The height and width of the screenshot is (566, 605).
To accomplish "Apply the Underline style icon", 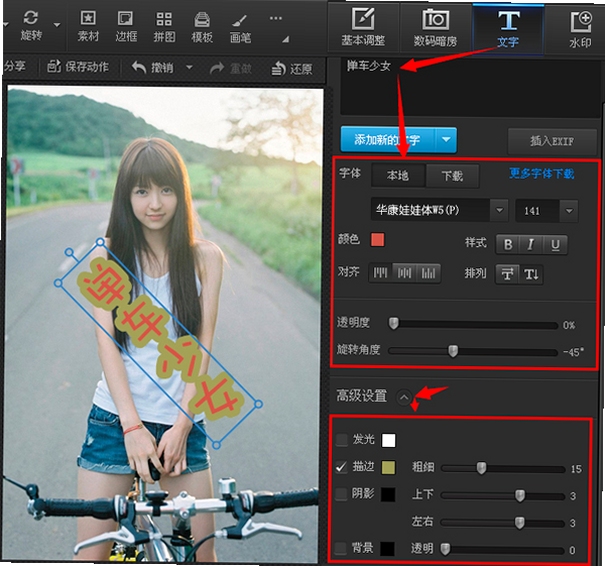I will coord(555,245).
